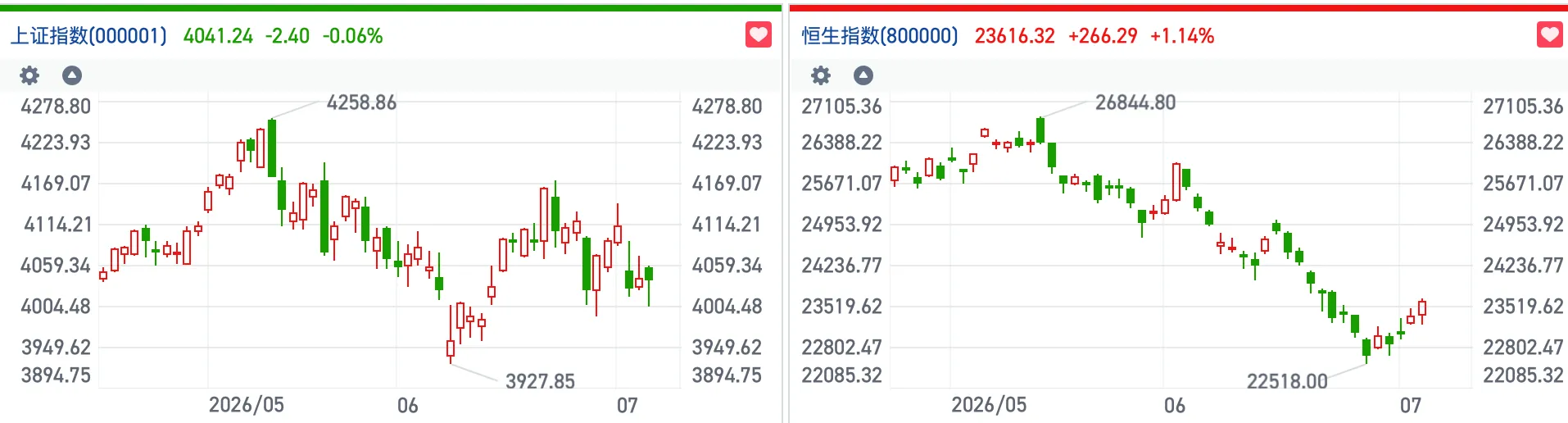Click the 06 month label on Shanghai axis
Image resolution: width=1568 pixels, height=423 pixels.
pos(408,406)
